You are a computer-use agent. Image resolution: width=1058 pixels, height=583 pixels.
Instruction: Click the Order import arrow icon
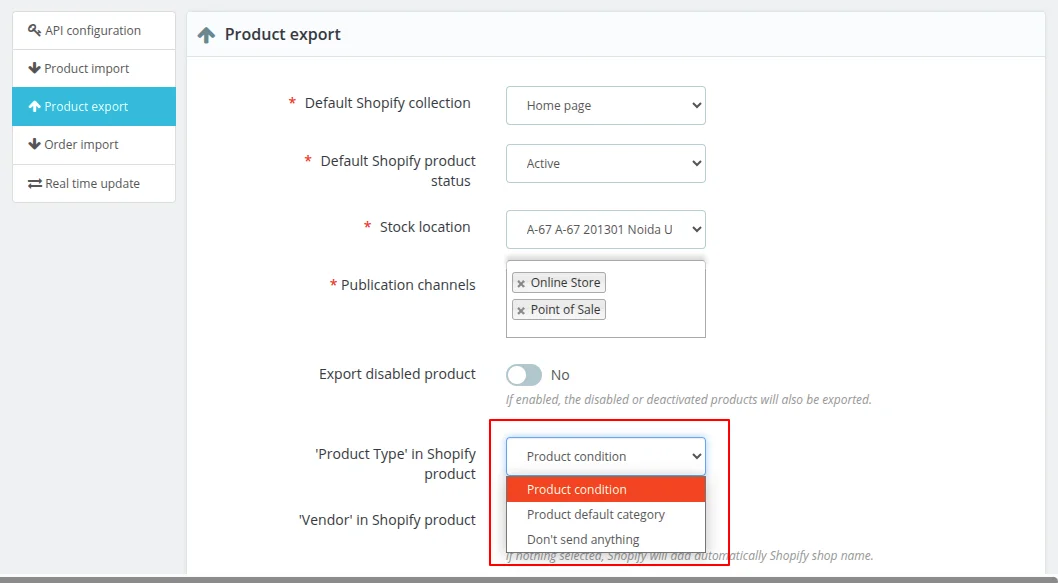(33, 145)
